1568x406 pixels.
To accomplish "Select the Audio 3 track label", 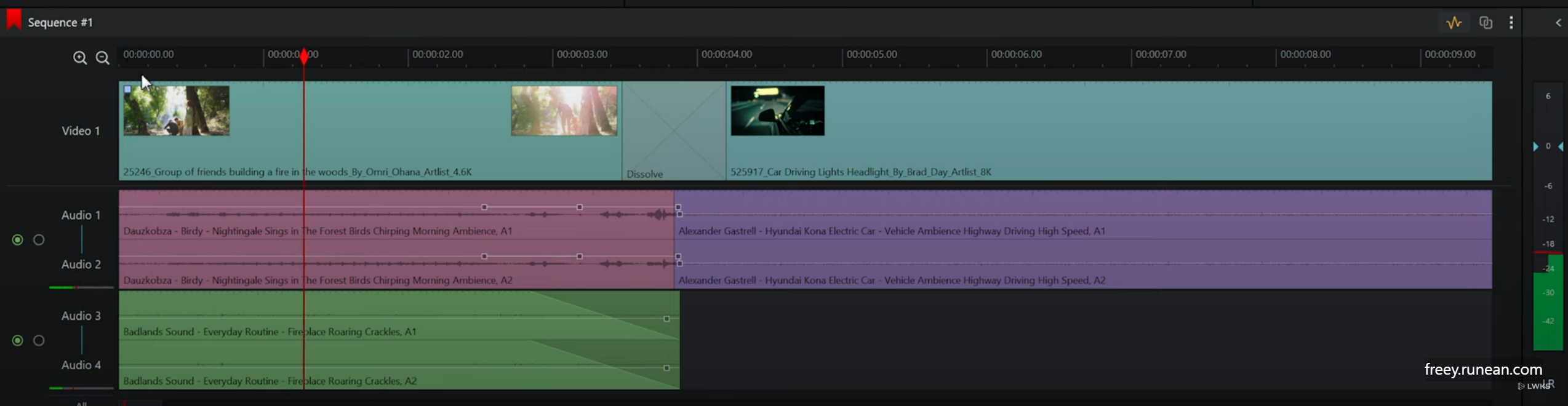I will pos(81,316).
